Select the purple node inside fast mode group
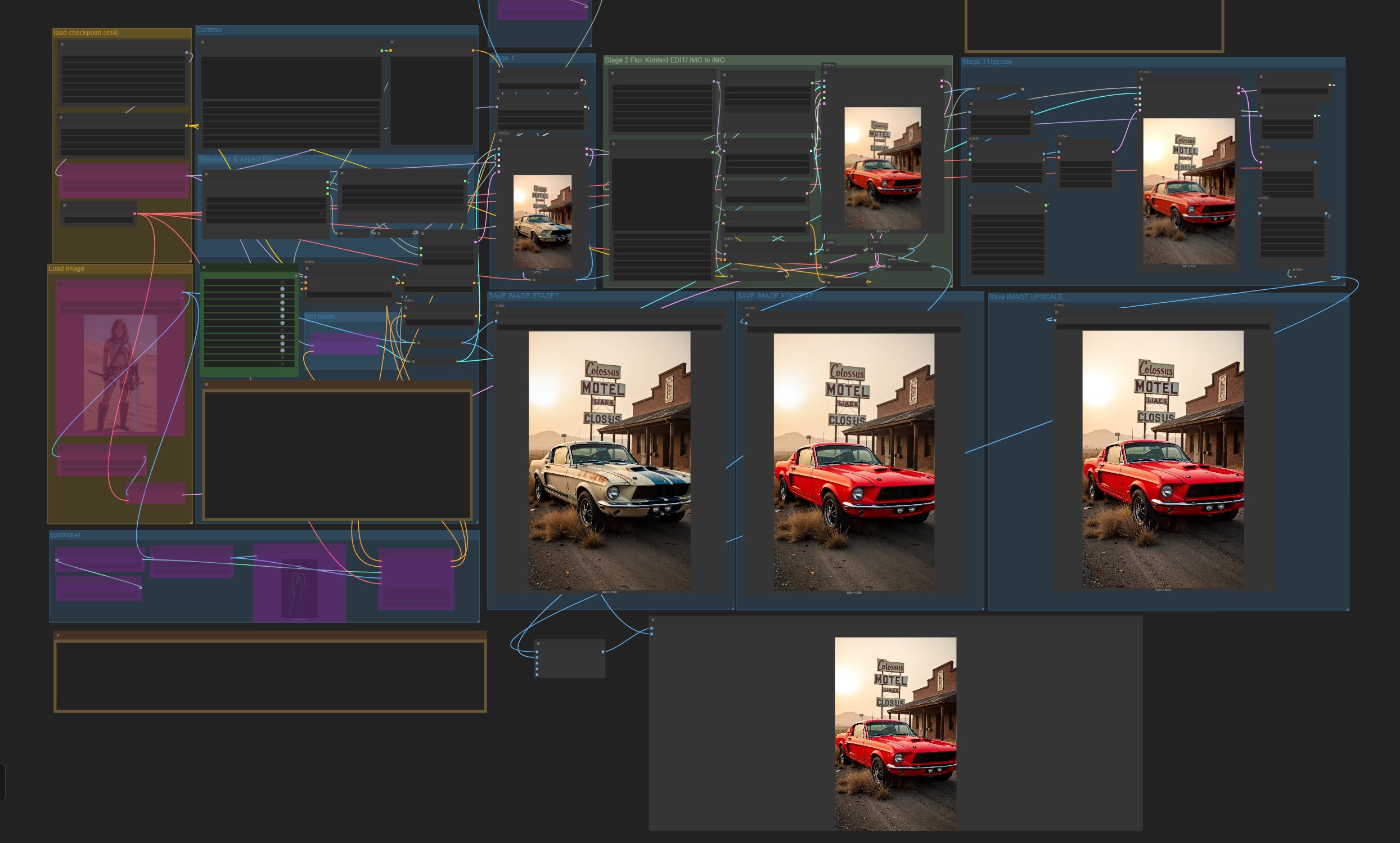The height and width of the screenshot is (843, 1400). [x=345, y=344]
